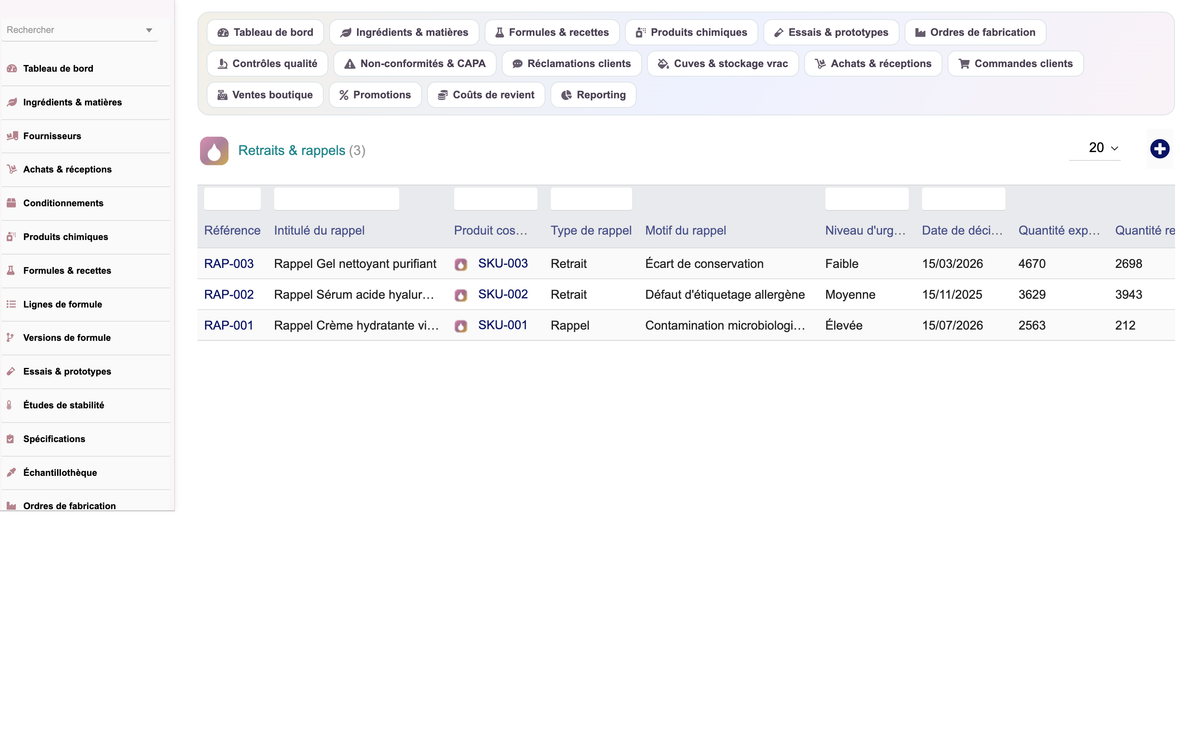Viewport: 1200px width, 750px height.
Task: Click the Date de décision filter field
Action: pyautogui.click(x=963, y=199)
